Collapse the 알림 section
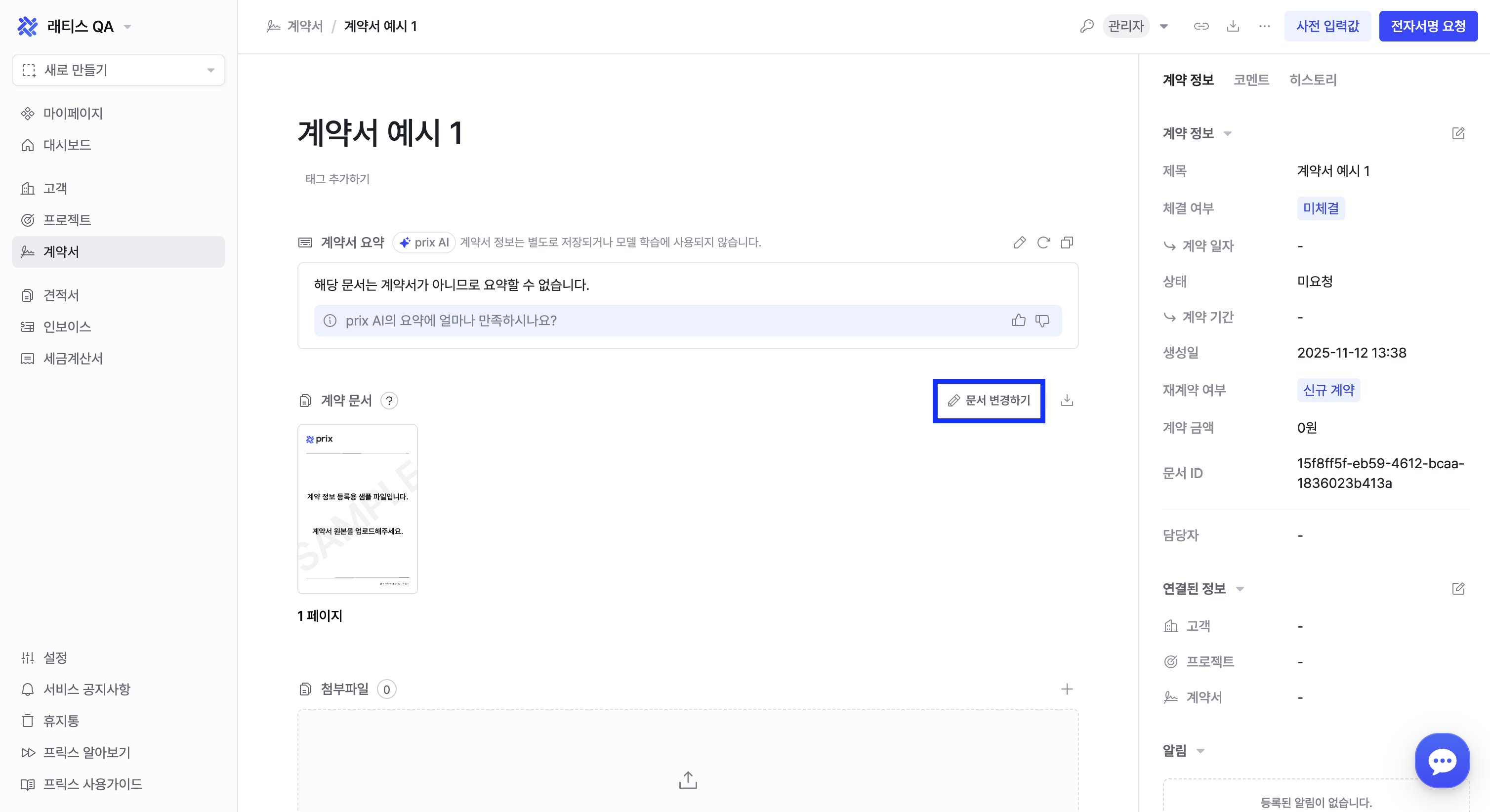Viewport: 1490px width, 812px height. [x=1200, y=751]
